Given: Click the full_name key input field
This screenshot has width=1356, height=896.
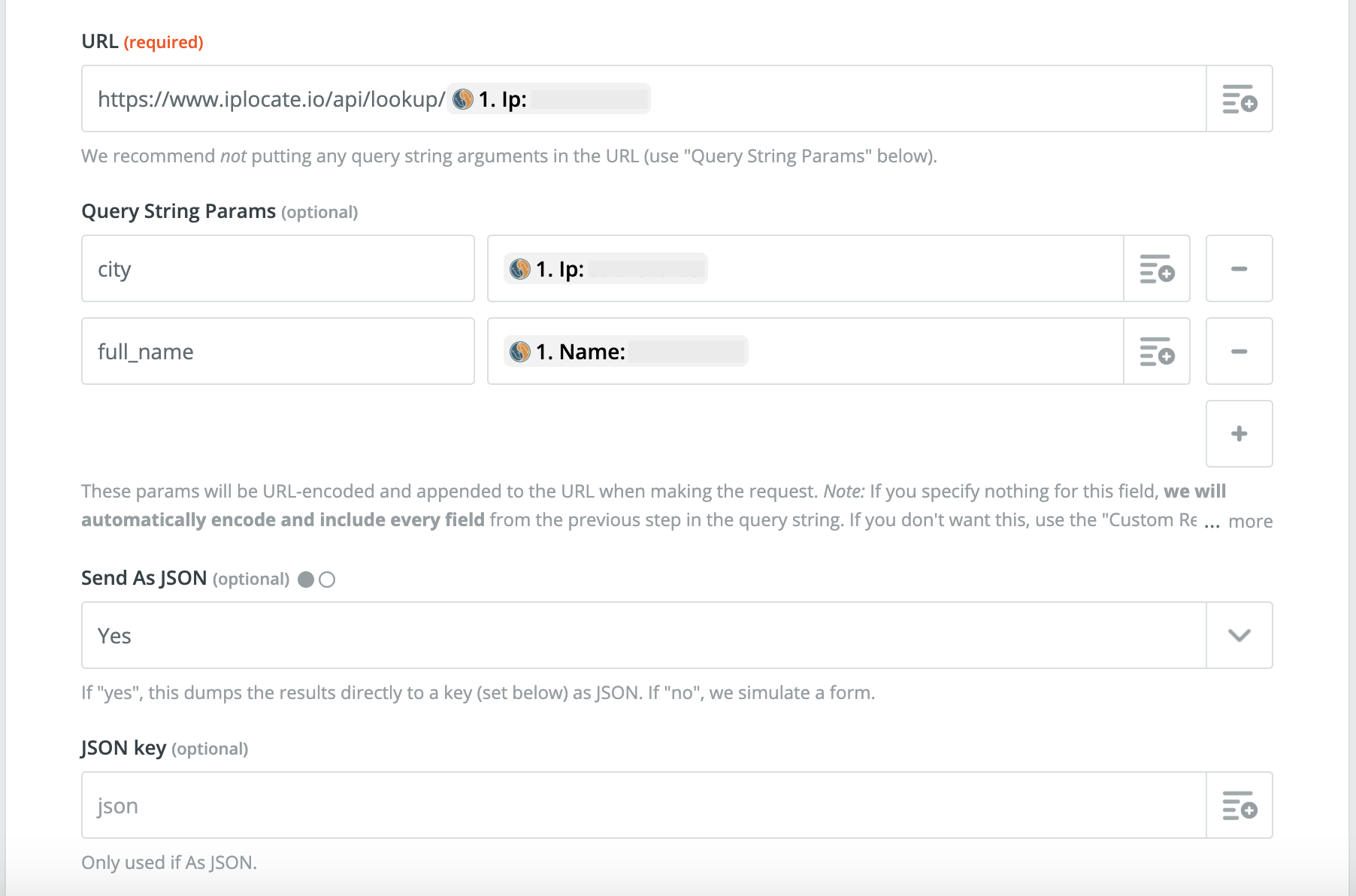Looking at the screenshot, I should click(278, 351).
